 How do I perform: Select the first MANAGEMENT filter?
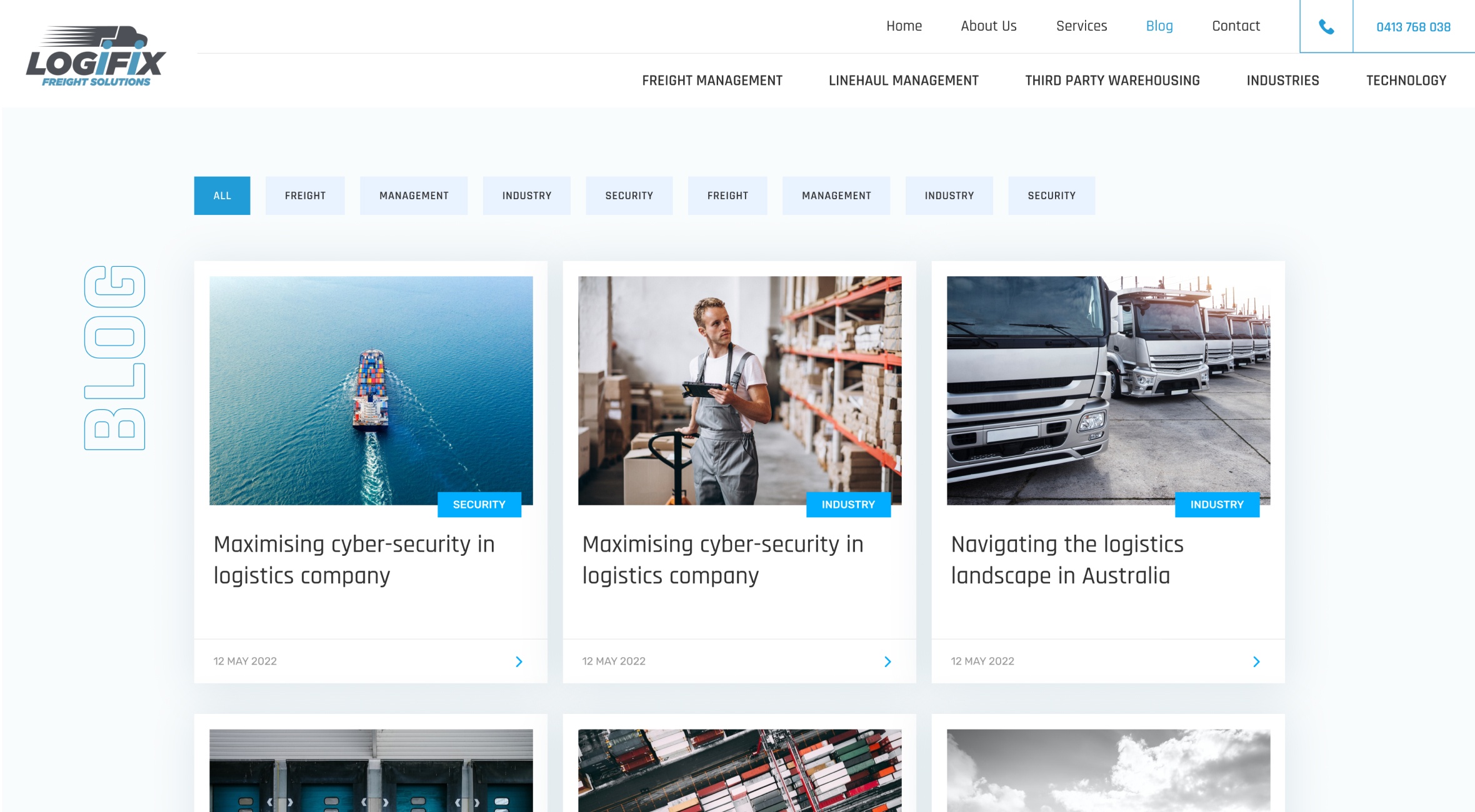pyautogui.click(x=414, y=196)
